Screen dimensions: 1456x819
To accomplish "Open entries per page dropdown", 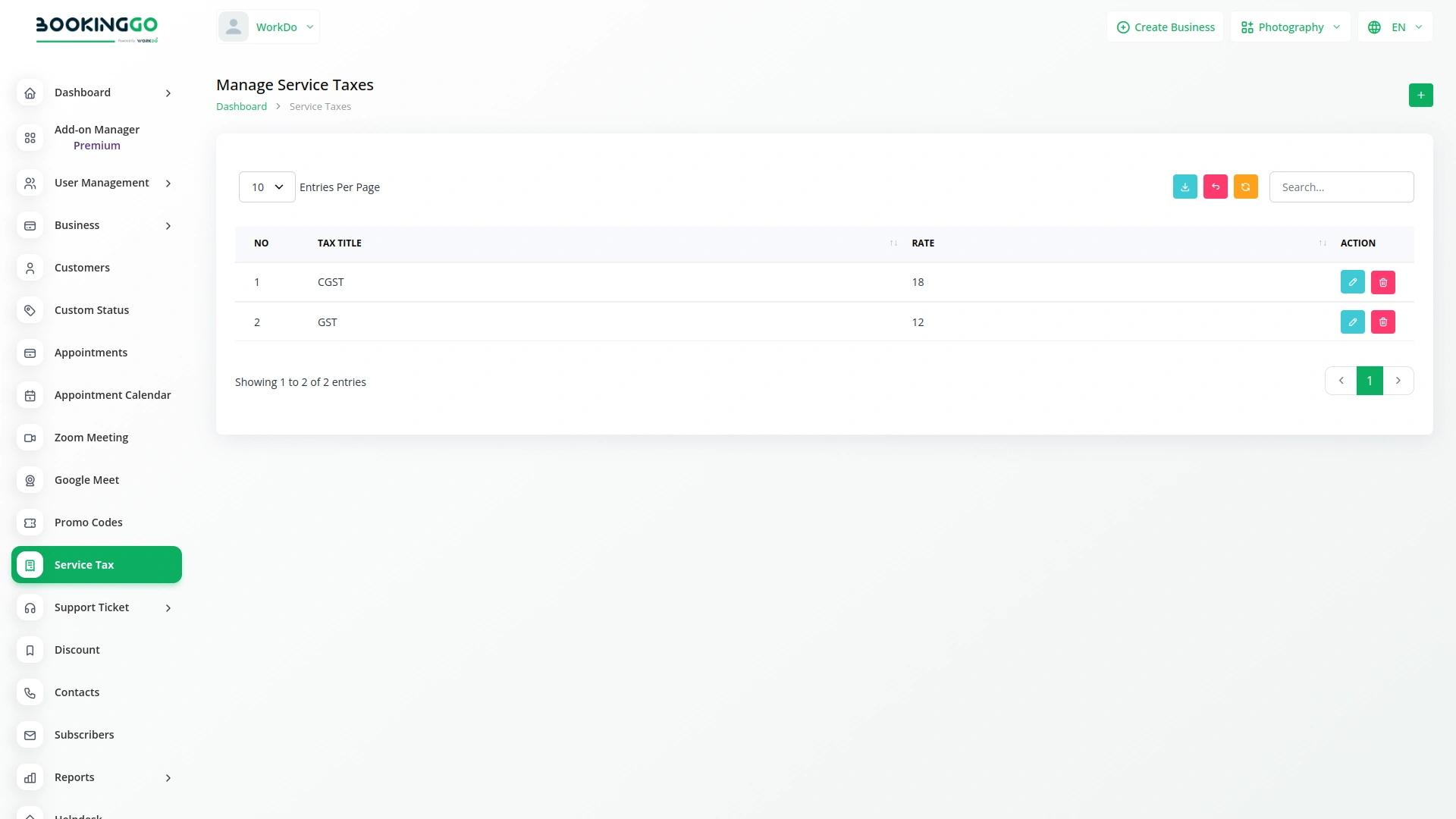I will tap(267, 187).
